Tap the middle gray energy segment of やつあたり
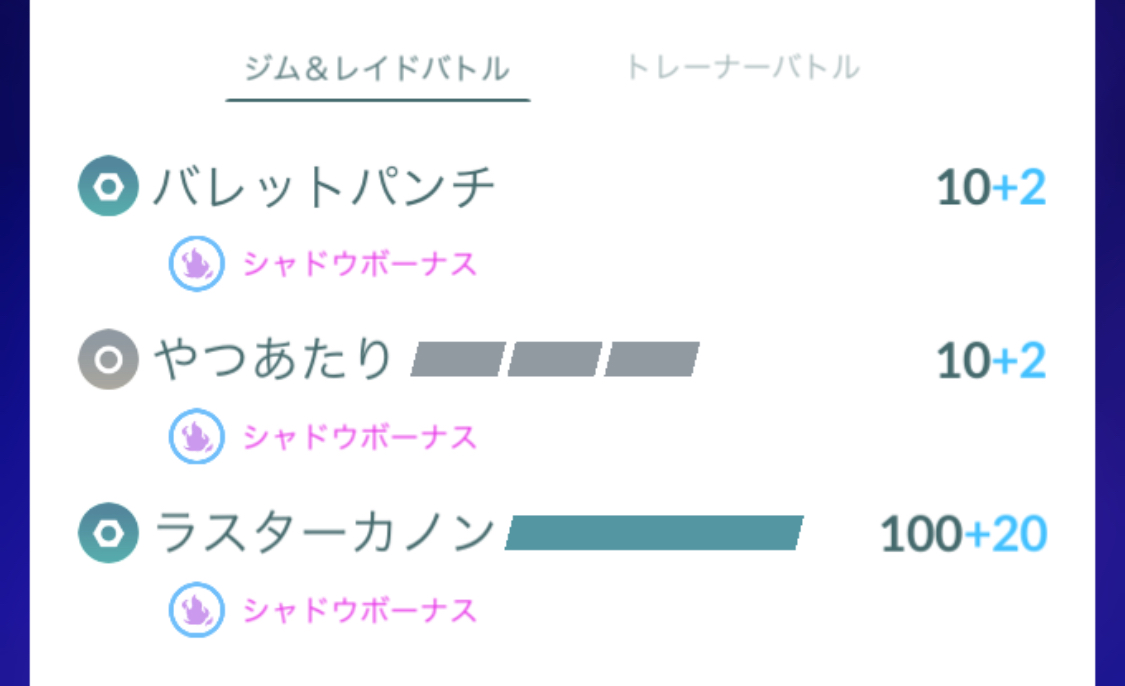Image resolution: width=1125 pixels, height=686 pixels. pyautogui.click(x=555, y=359)
